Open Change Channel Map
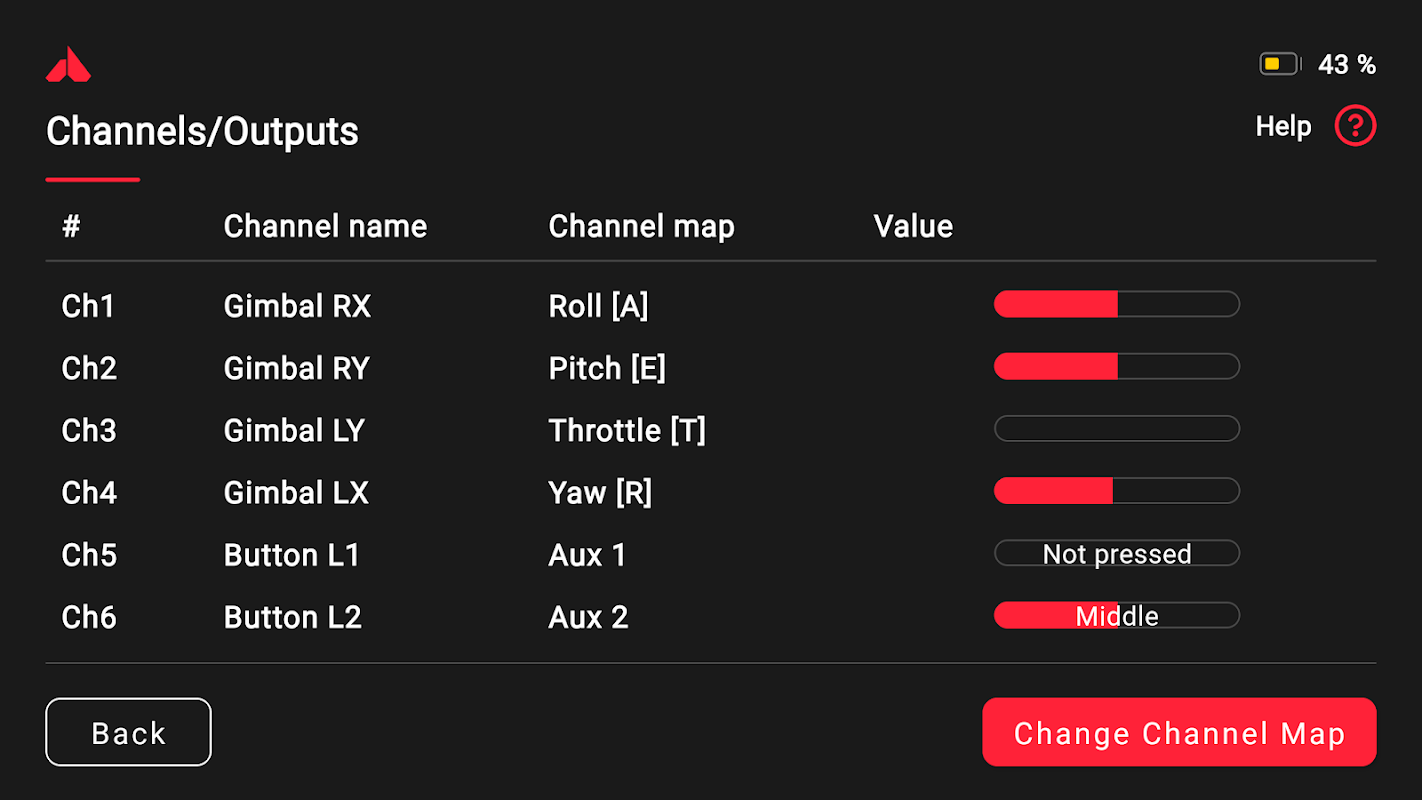 tap(1179, 733)
